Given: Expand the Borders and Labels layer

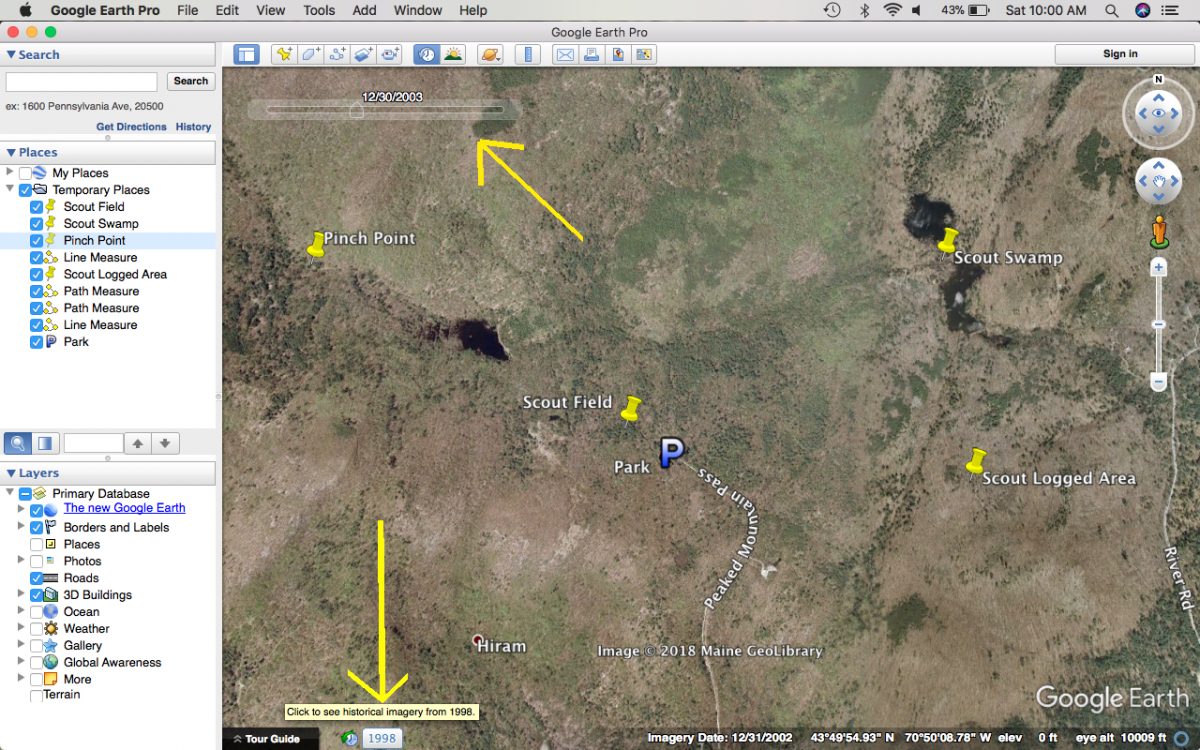Looking at the screenshot, I should [x=21, y=527].
